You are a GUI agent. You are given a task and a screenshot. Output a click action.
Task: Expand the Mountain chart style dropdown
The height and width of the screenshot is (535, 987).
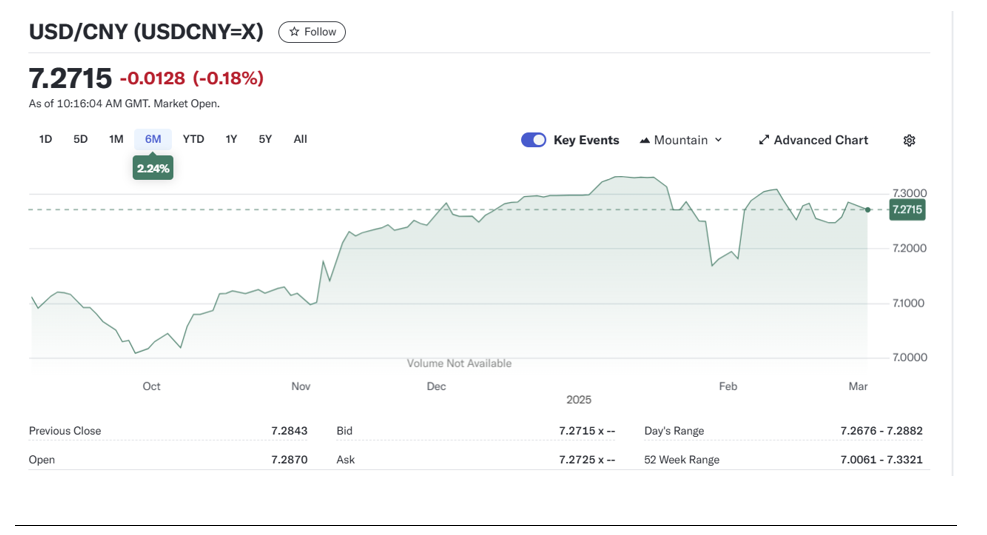[681, 140]
